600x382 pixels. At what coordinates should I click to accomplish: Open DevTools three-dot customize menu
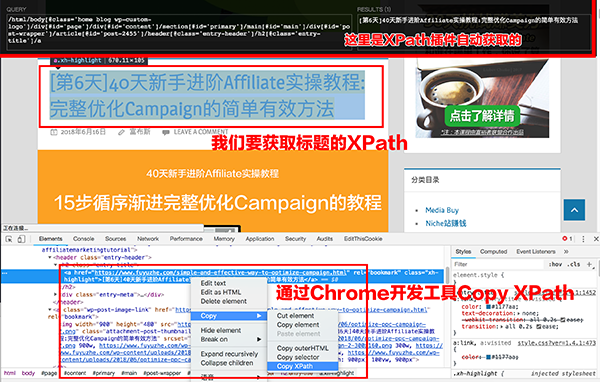point(583,239)
